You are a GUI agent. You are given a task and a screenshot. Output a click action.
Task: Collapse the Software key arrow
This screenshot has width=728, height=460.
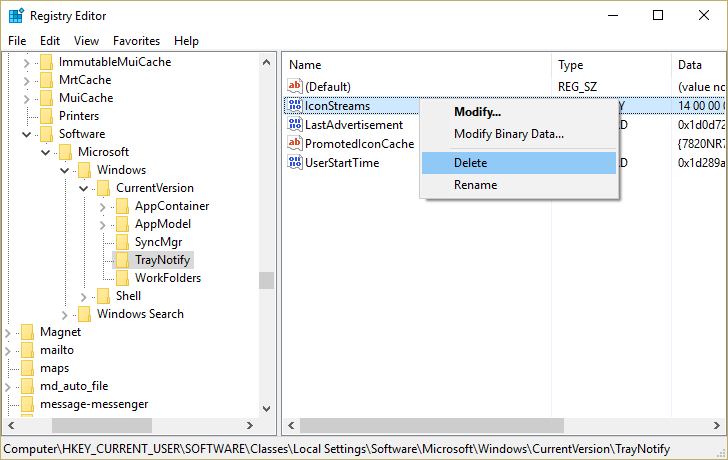(x=27, y=134)
